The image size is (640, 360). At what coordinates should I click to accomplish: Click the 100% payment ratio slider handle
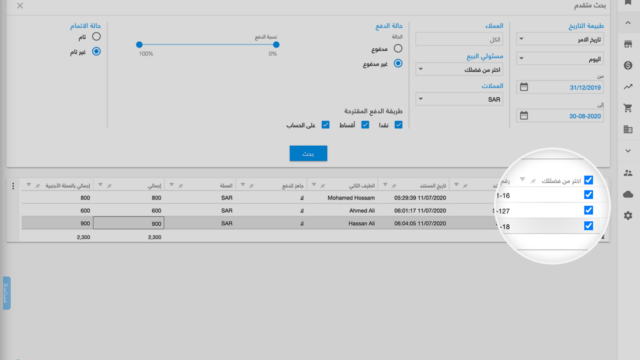click(139, 44)
